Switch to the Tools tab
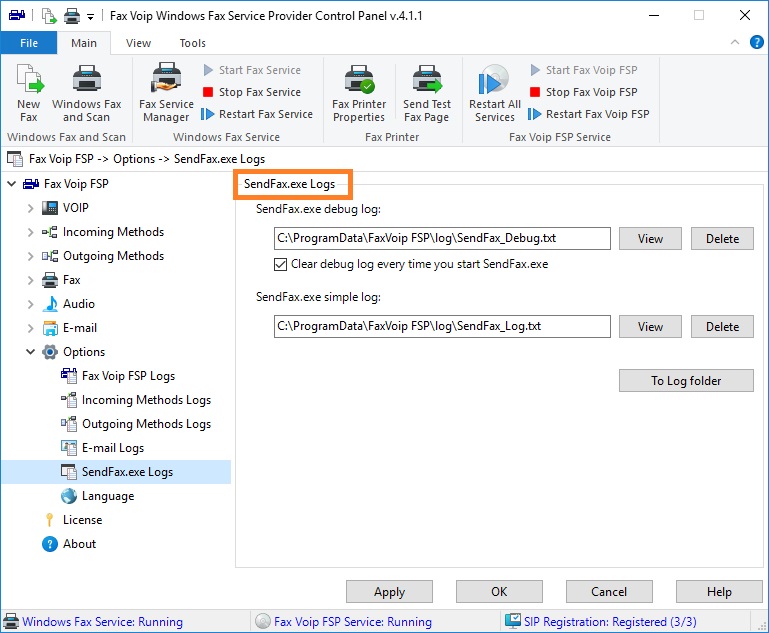Screen dimensions: 769x633 pos(192,43)
